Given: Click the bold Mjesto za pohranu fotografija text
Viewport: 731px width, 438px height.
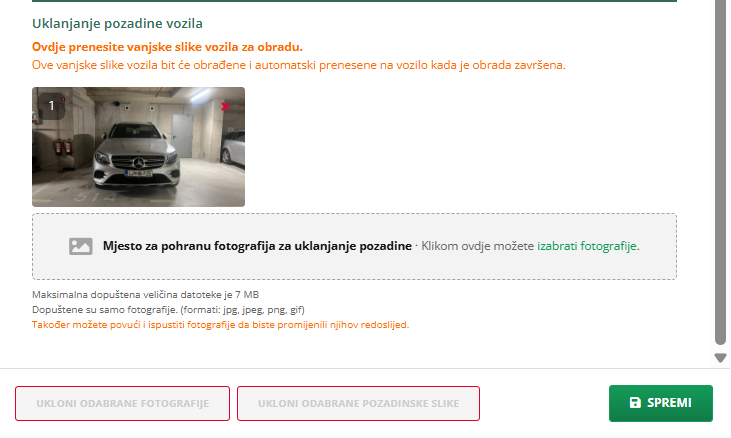Looking at the screenshot, I should pyautogui.click(x=257, y=246).
